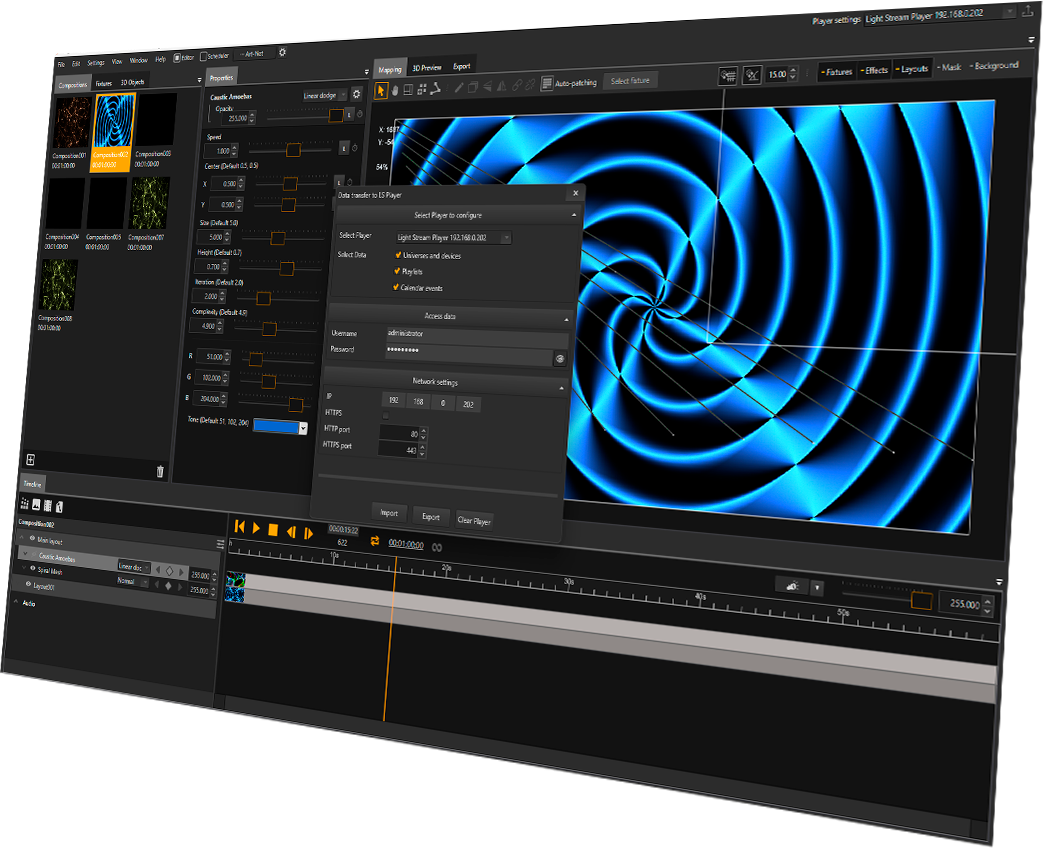Hide Main layout with its eye icon
This screenshot has height=848, width=1043.
(x=32, y=539)
